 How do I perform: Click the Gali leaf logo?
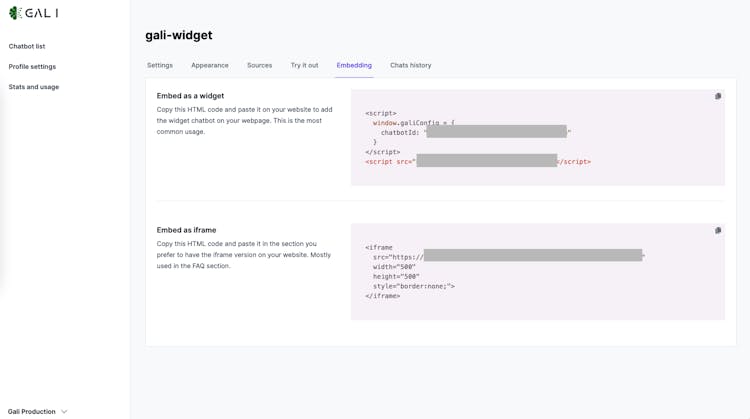click(15, 13)
